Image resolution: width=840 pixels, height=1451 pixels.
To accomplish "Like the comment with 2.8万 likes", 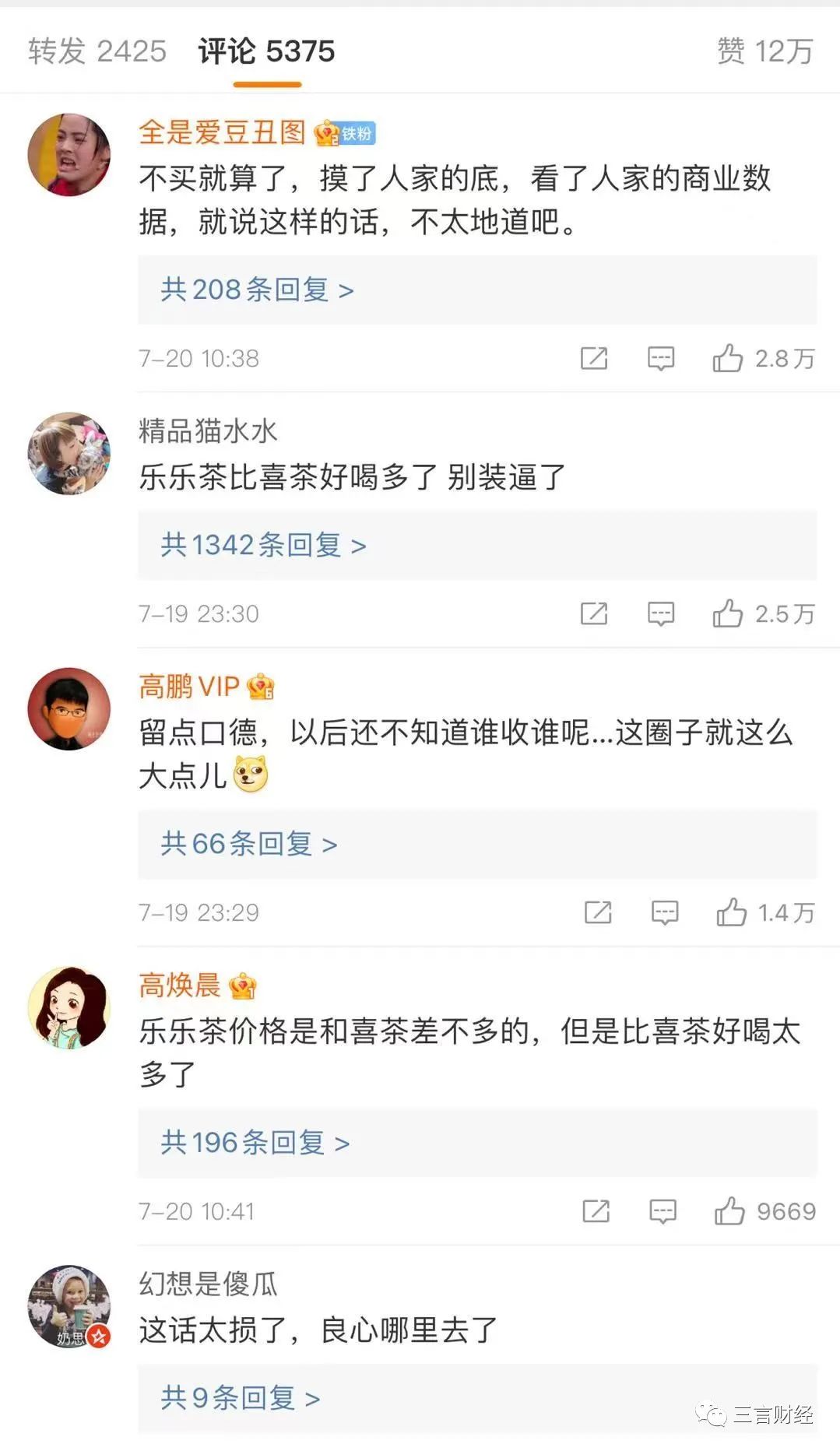I will point(728,358).
